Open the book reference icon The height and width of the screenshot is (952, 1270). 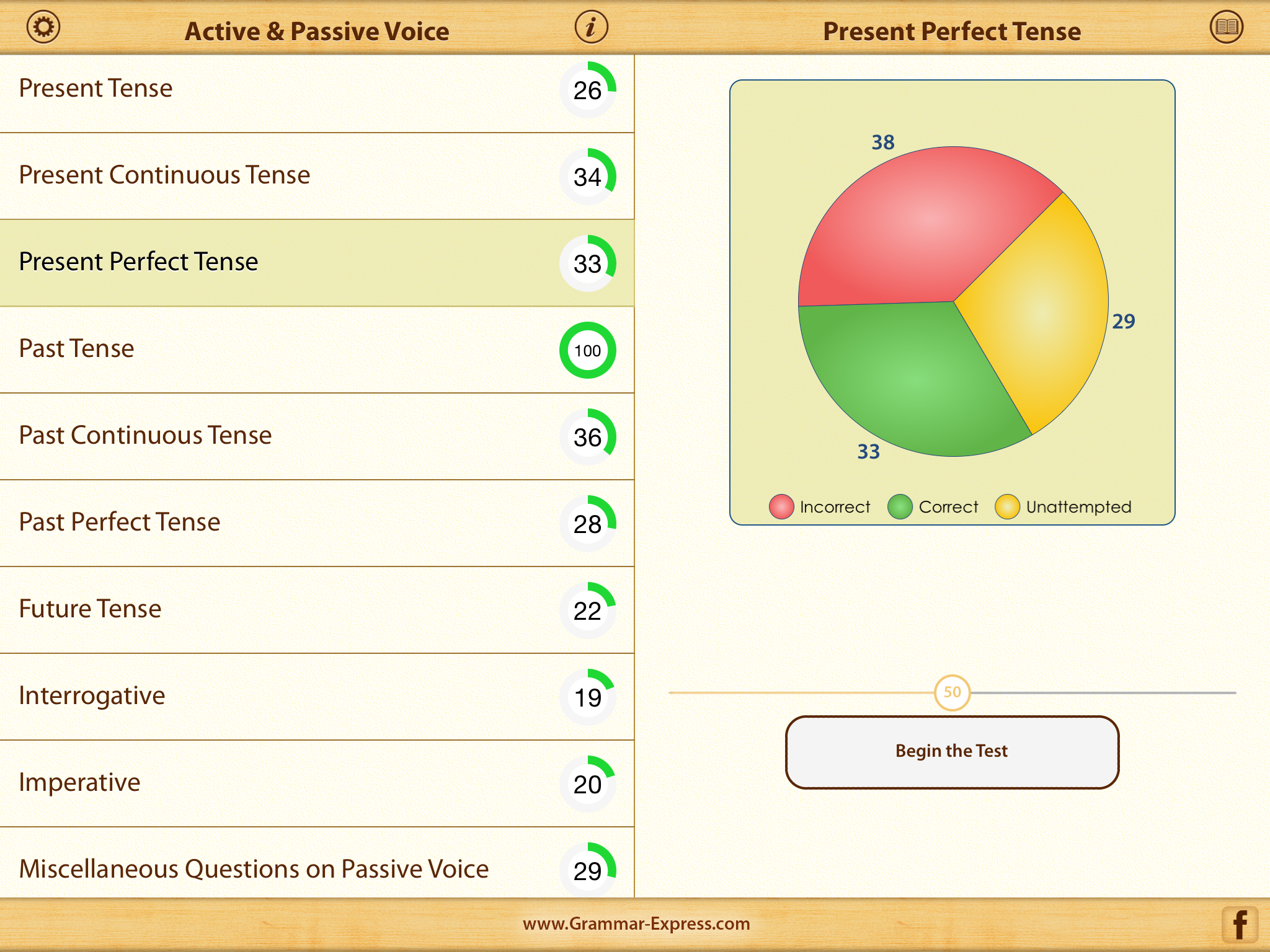point(1226,28)
